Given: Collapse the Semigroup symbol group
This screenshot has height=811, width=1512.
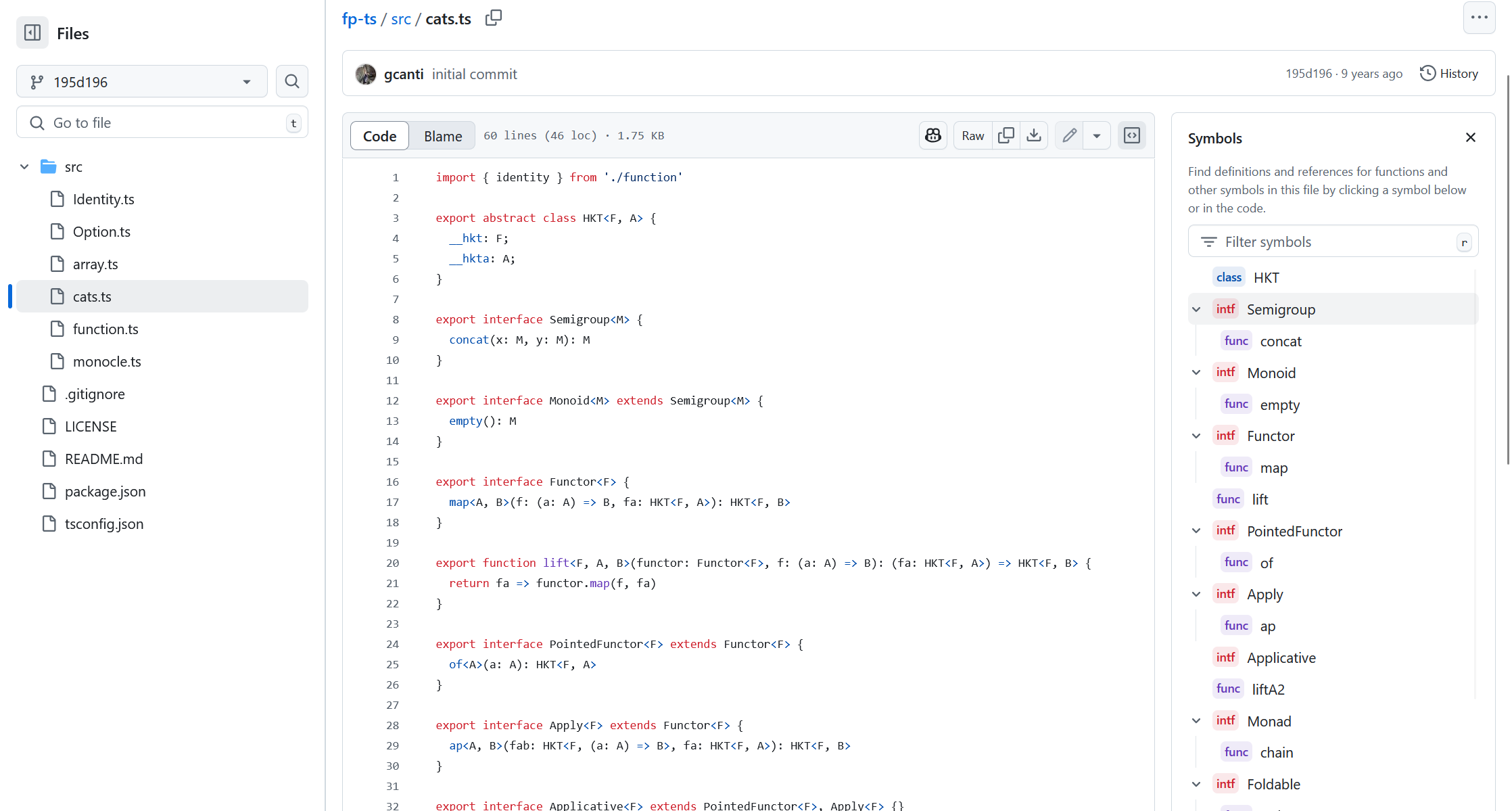Looking at the screenshot, I should point(1196,309).
